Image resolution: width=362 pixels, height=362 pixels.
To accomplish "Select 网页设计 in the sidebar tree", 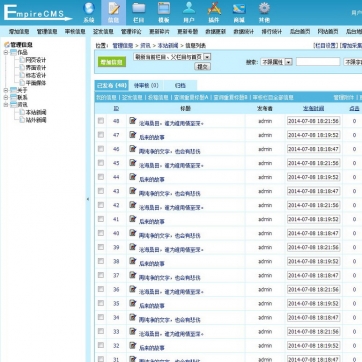I will pyautogui.click(x=36, y=60).
